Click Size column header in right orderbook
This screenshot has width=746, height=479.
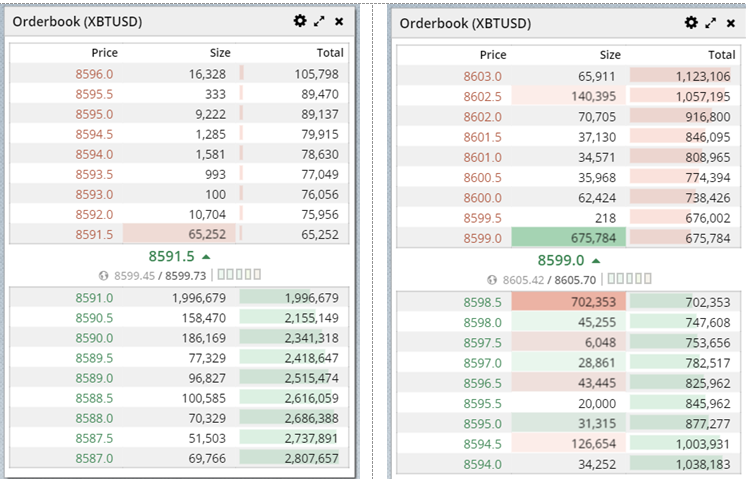point(610,55)
